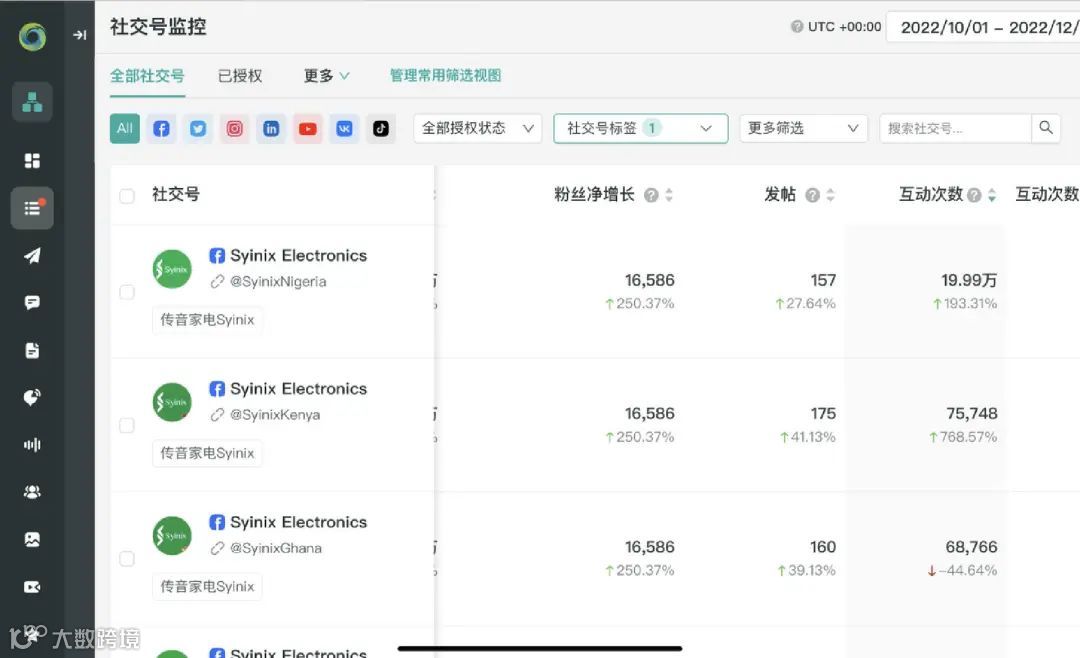Click Syinix Nigeria account avatar
This screenshot has width=1080, height=658.
point(172,269)
